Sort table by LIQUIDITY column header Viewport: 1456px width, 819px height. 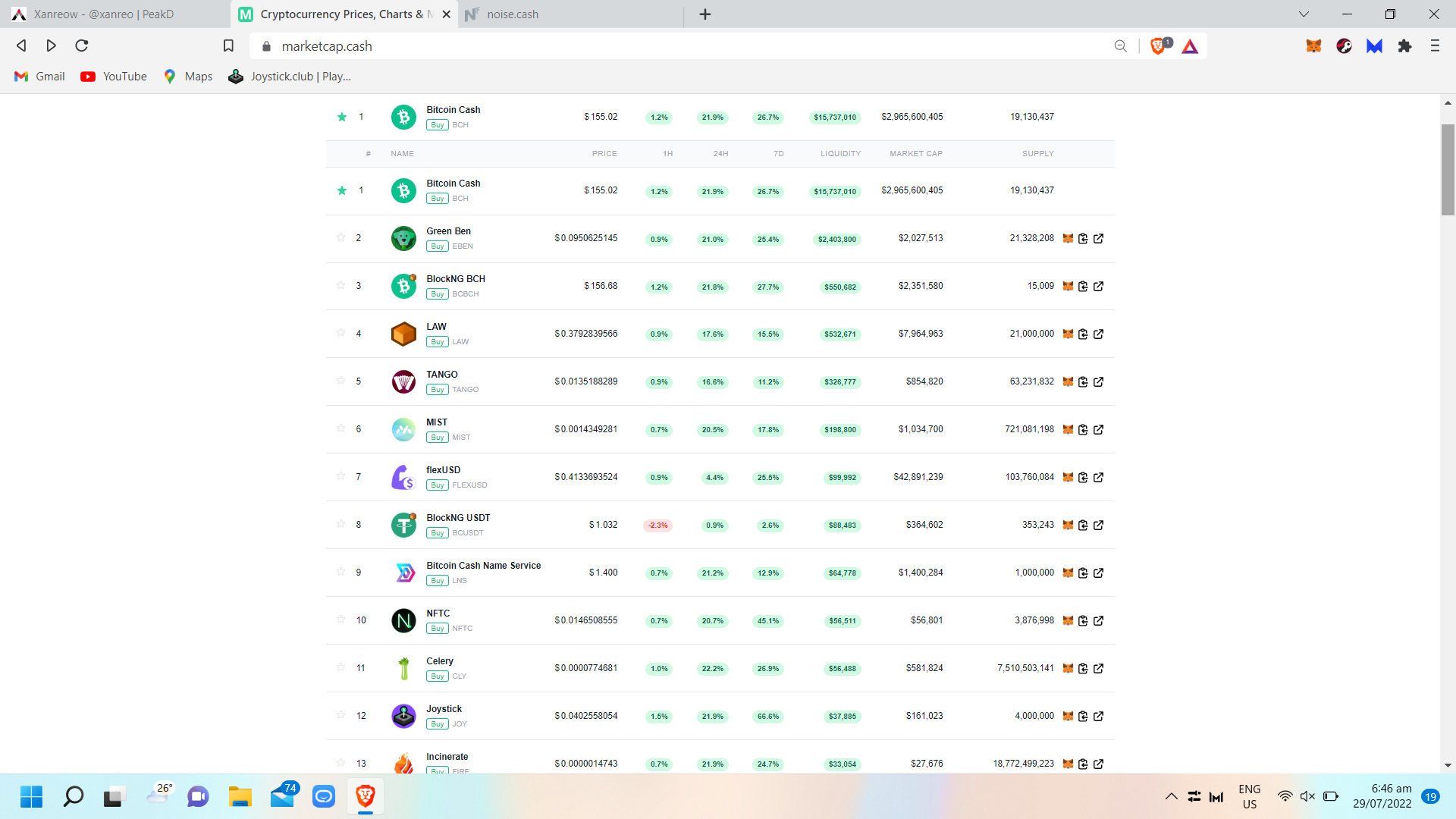(x=840, y=154)
